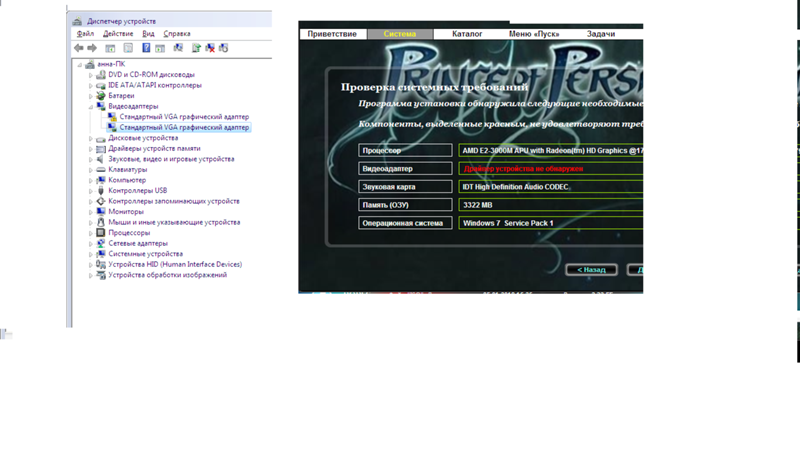Click the Windows 7 Service Pack 1 value

coord(508,223)
